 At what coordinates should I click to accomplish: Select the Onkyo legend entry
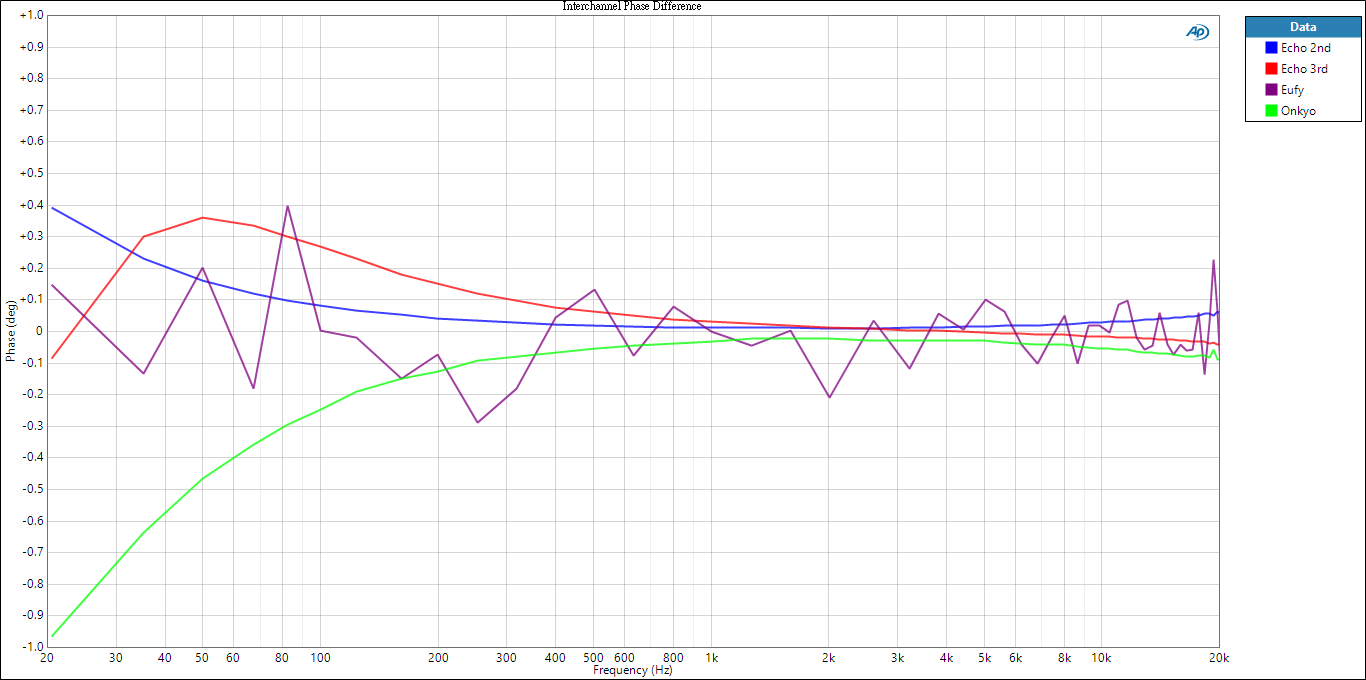[x=1298, y=111]
